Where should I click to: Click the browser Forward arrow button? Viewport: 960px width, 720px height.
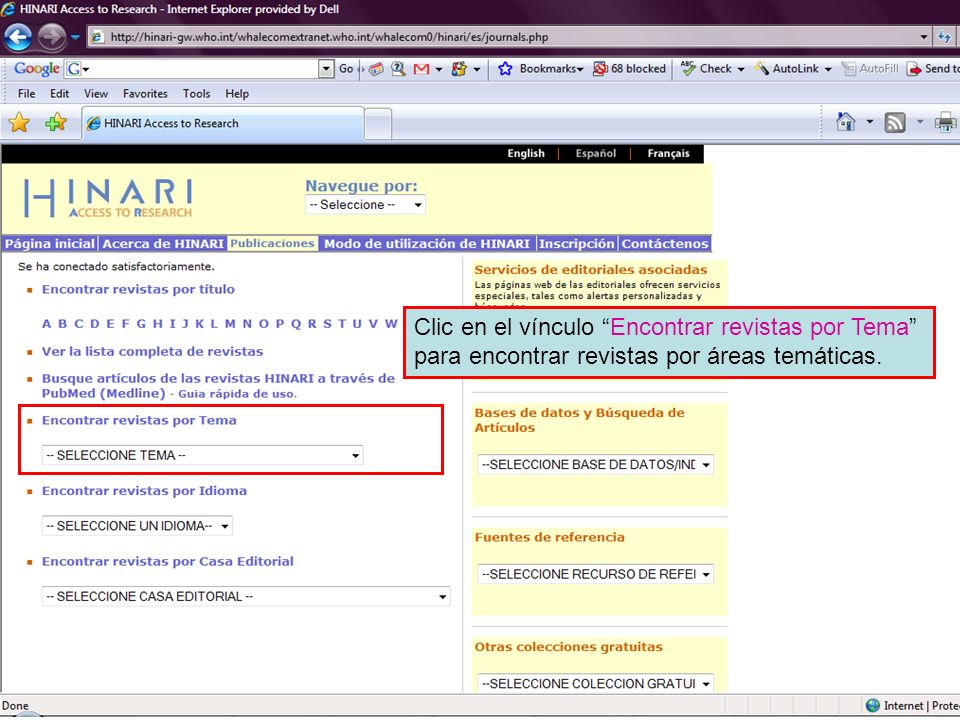tap(51, 37)
